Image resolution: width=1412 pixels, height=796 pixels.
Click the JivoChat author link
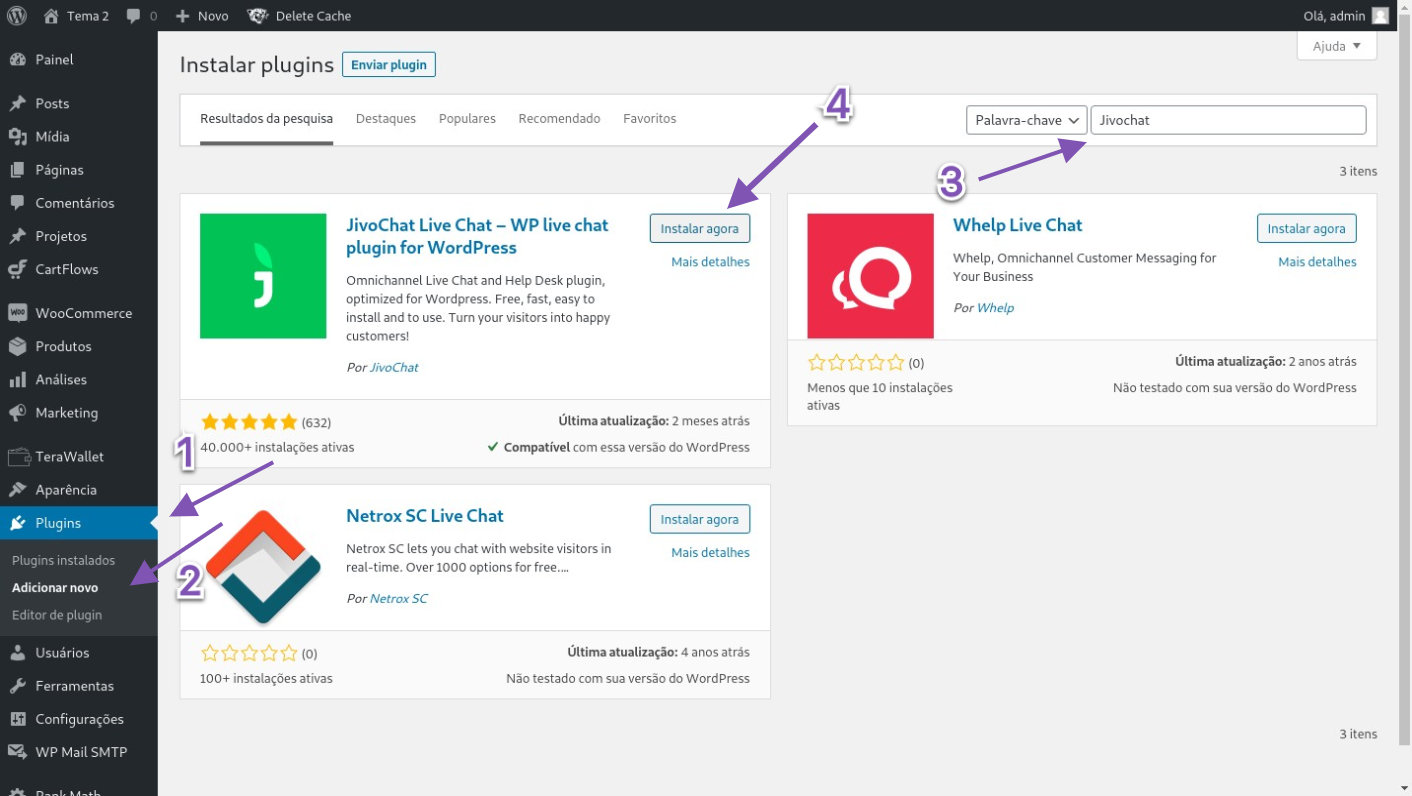point(394,368)
